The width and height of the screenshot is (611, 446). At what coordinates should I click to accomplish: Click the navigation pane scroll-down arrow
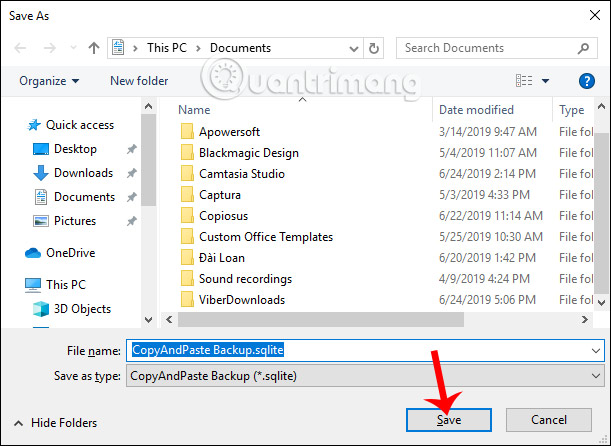pyautogui.click(x=148, y=320)
